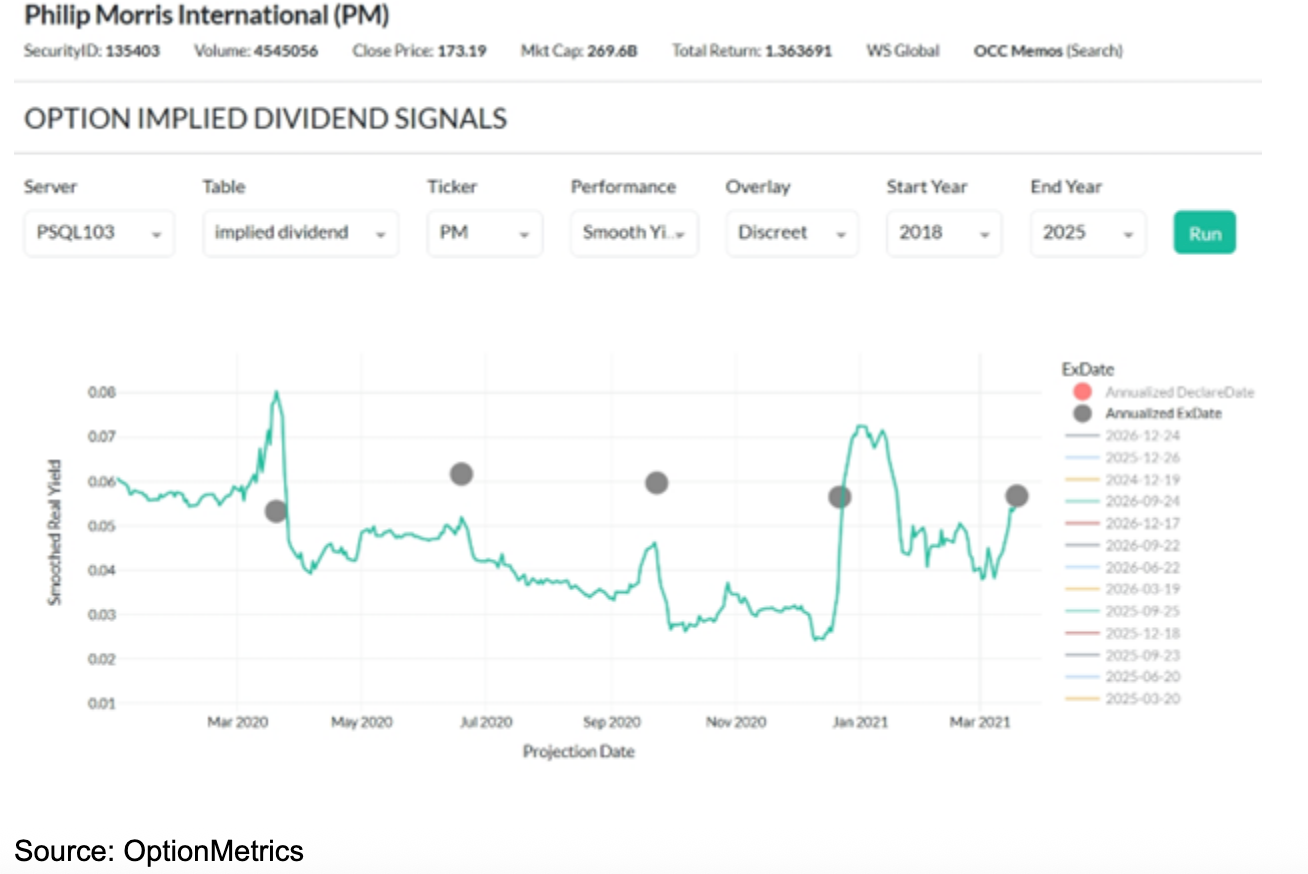Open the Ticker dropdown showing PM
Image resolution: width=1308 pixels, height=874 pixels.
[x=484, y=233]
